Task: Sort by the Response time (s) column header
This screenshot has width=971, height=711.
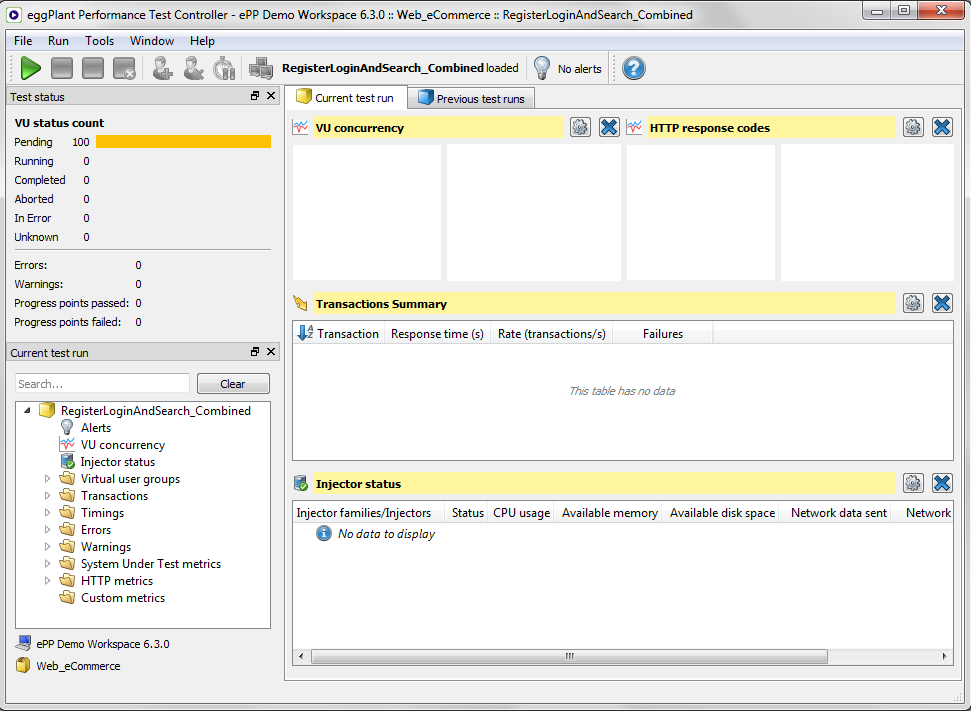Action: coord(437,334)
